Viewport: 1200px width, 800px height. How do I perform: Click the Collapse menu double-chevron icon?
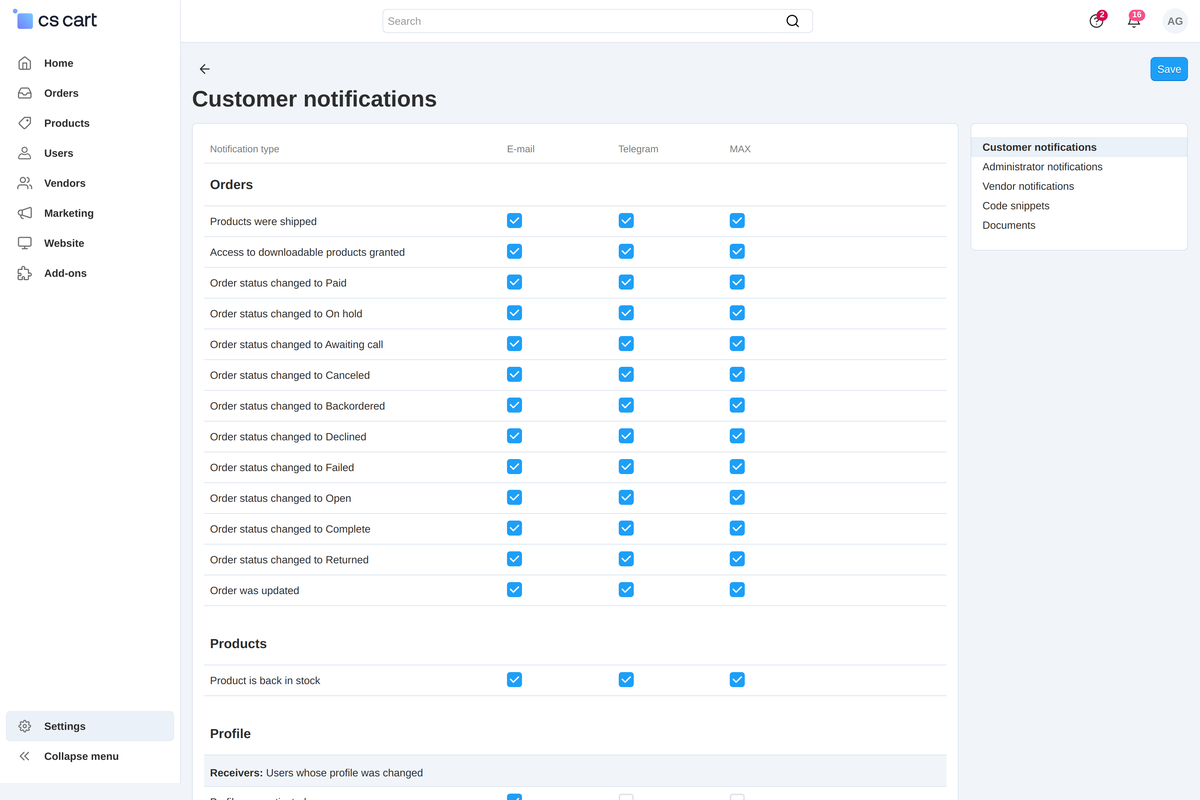point(25,756)
